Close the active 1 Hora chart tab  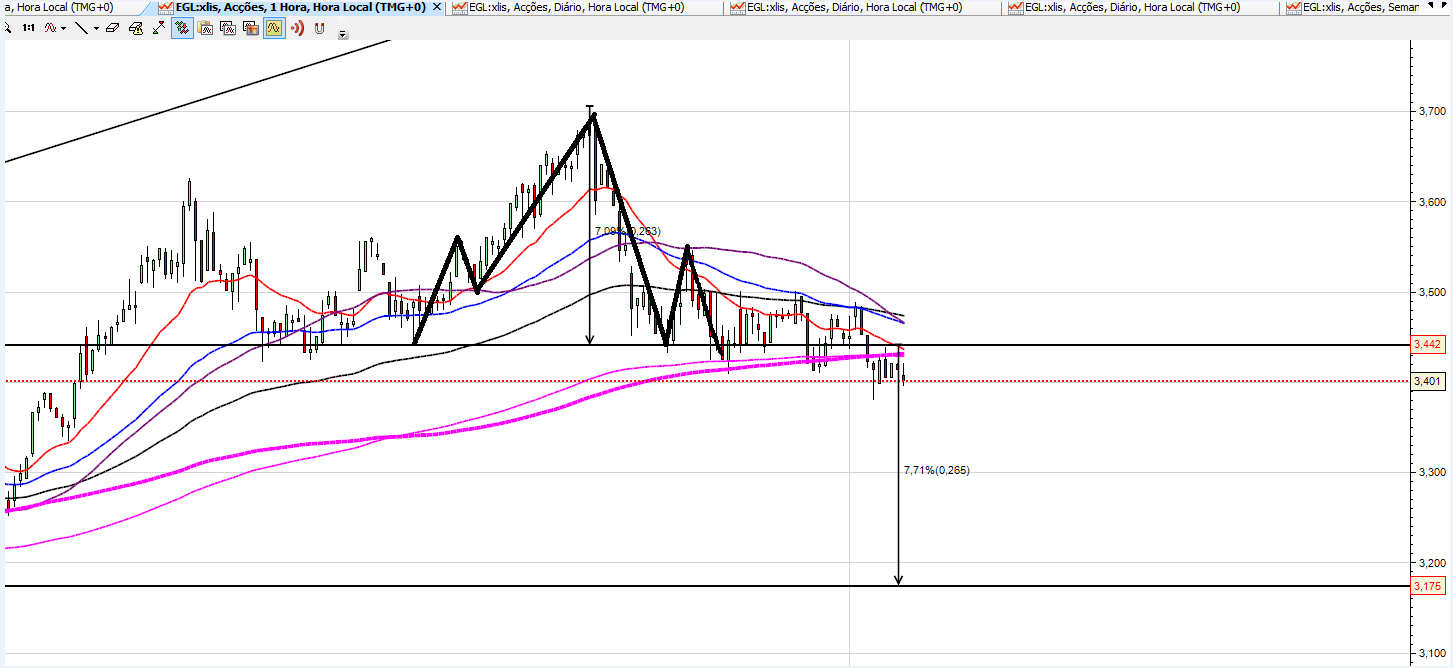click(x=436, y=7)
